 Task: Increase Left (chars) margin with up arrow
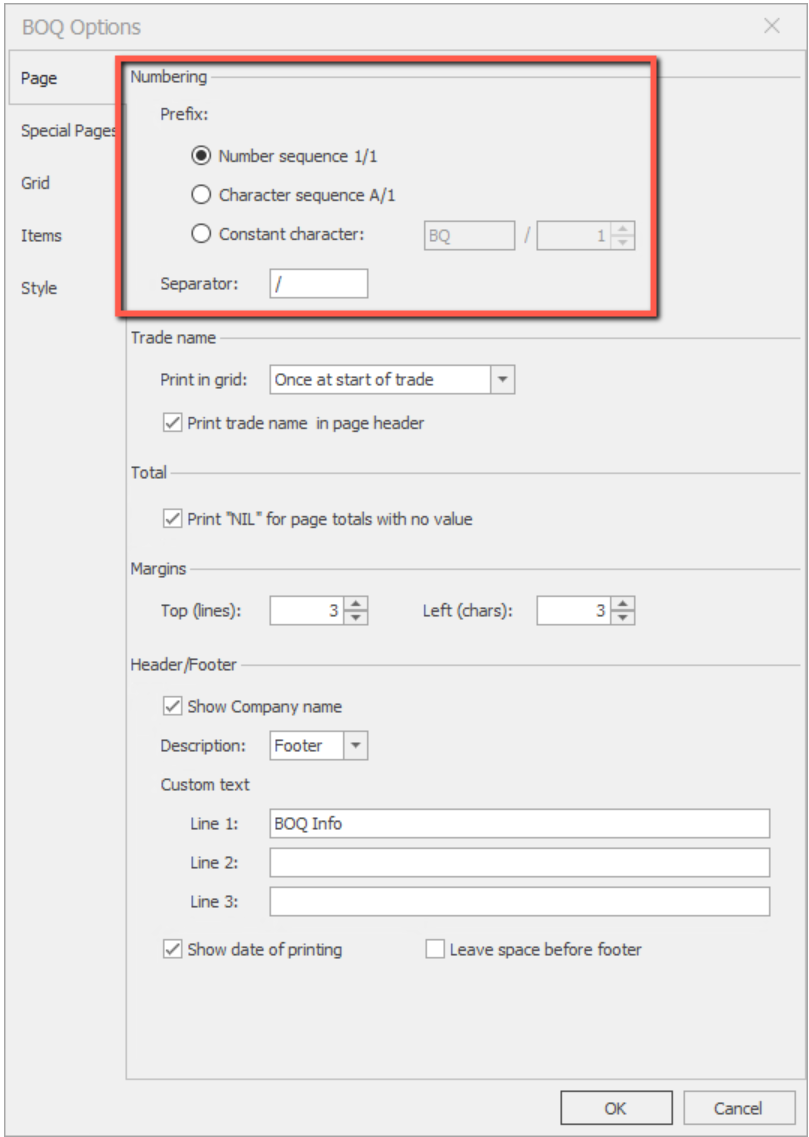point(623,604)
